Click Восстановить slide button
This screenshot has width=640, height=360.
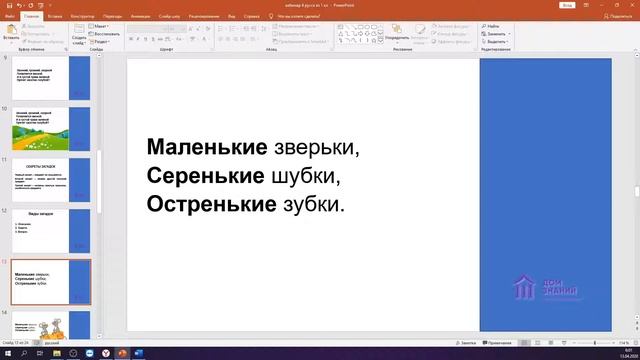click(104, 34)
